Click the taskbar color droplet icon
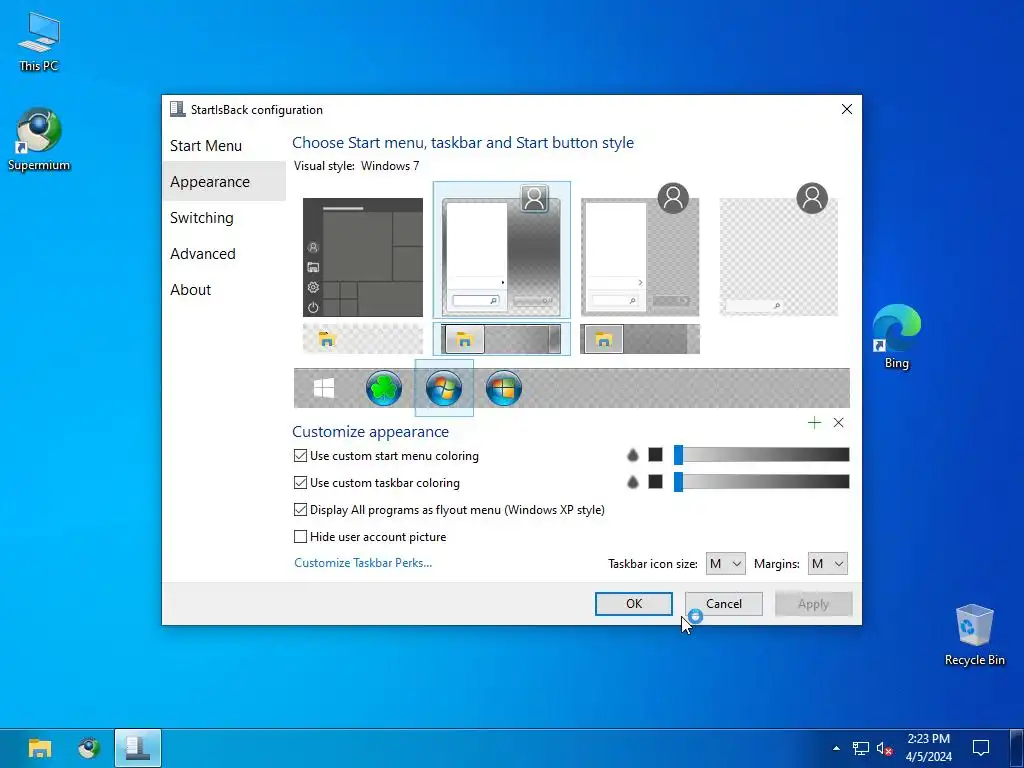The image size is (1024, 768). pos(632,482)
